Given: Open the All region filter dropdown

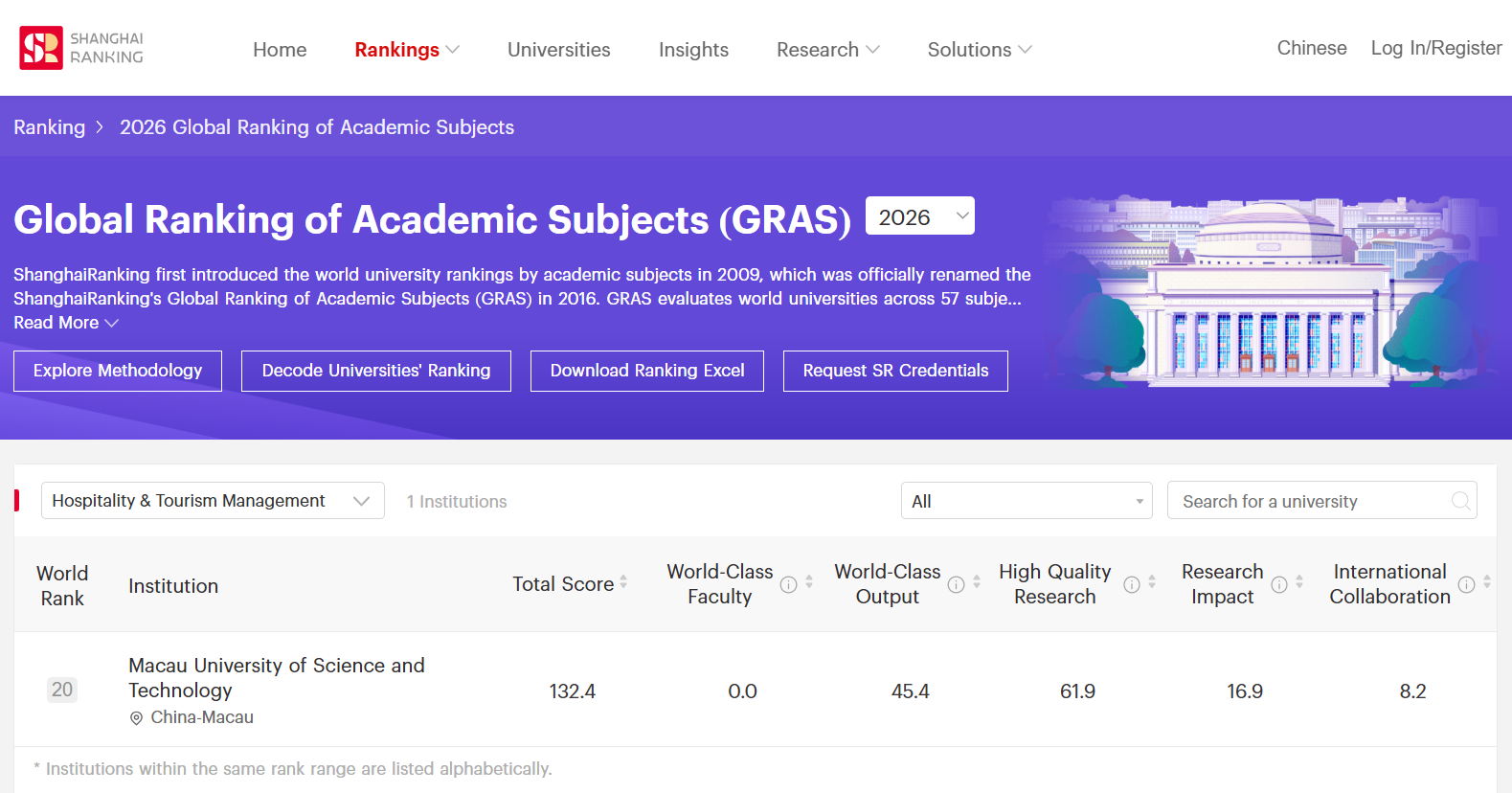Looking at the screenshot, I should pos(1027,501).
